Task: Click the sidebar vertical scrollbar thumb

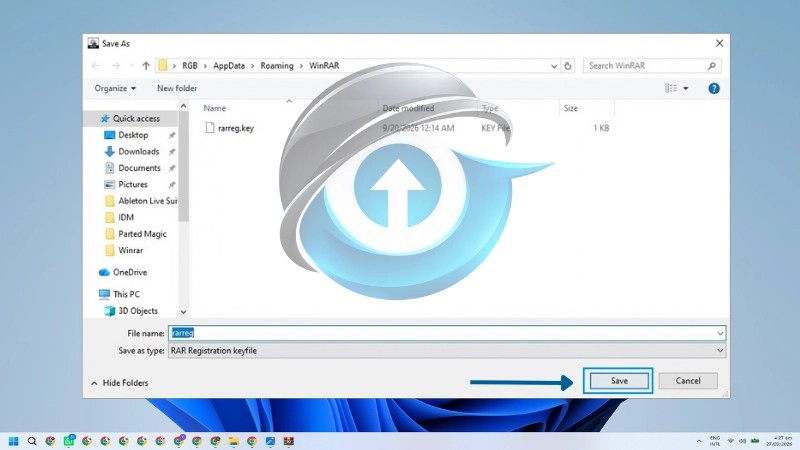Action: click(x=184, y=166)
